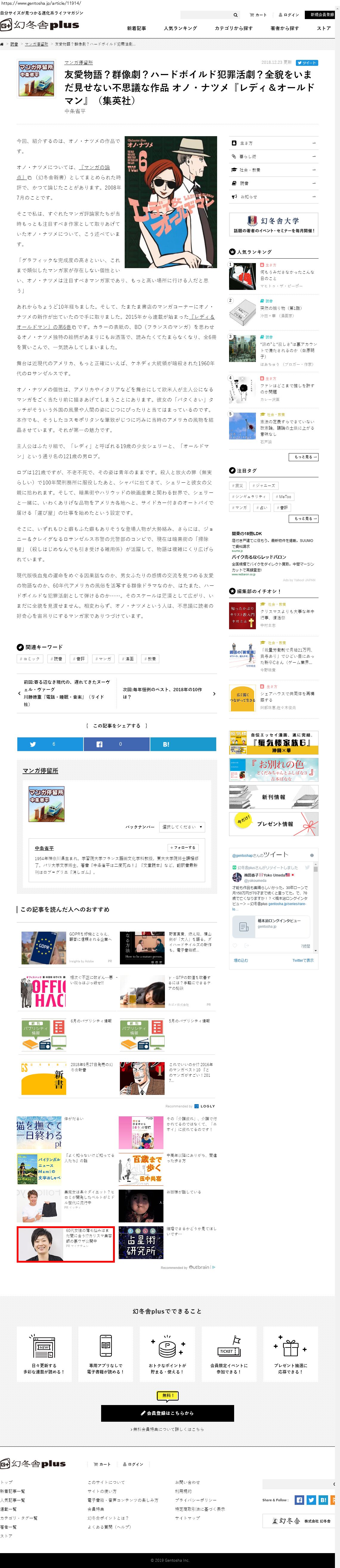The height and width of the screenshot is (1568, 340).
Task: Click the 新規会員登録 button in header
Action: [322, 15]
